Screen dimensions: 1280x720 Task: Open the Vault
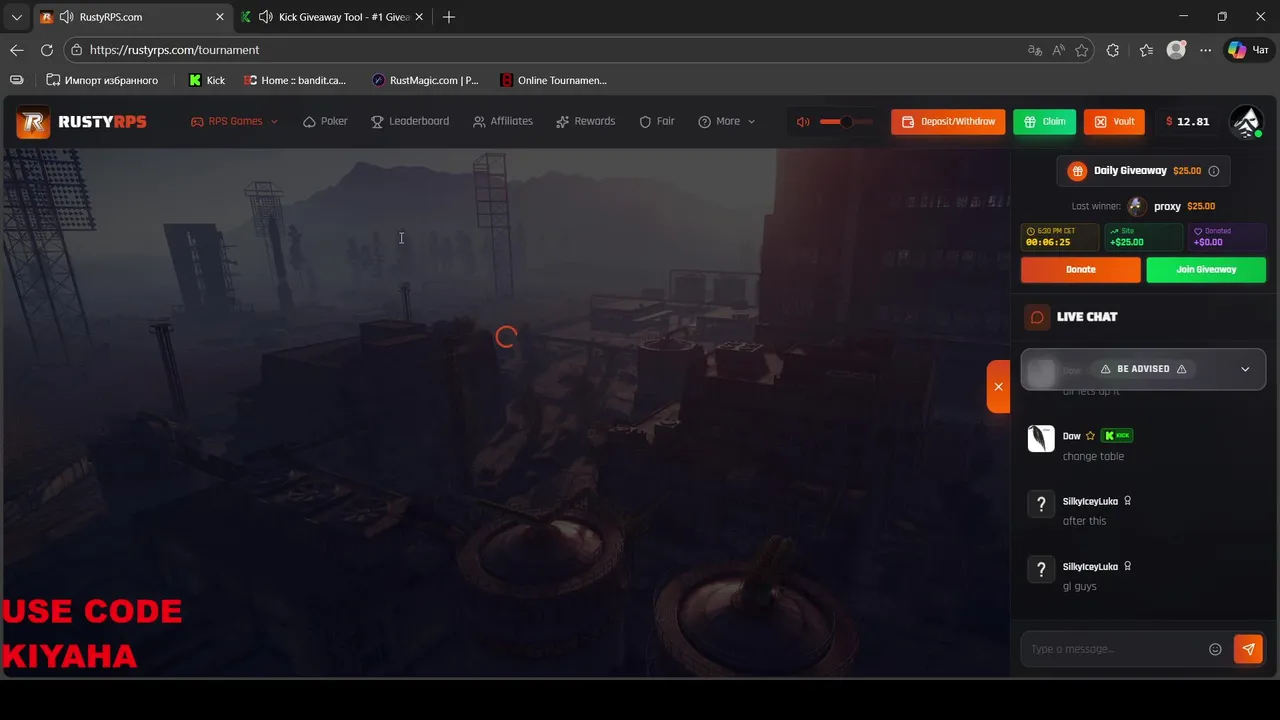click(1114, 122)
